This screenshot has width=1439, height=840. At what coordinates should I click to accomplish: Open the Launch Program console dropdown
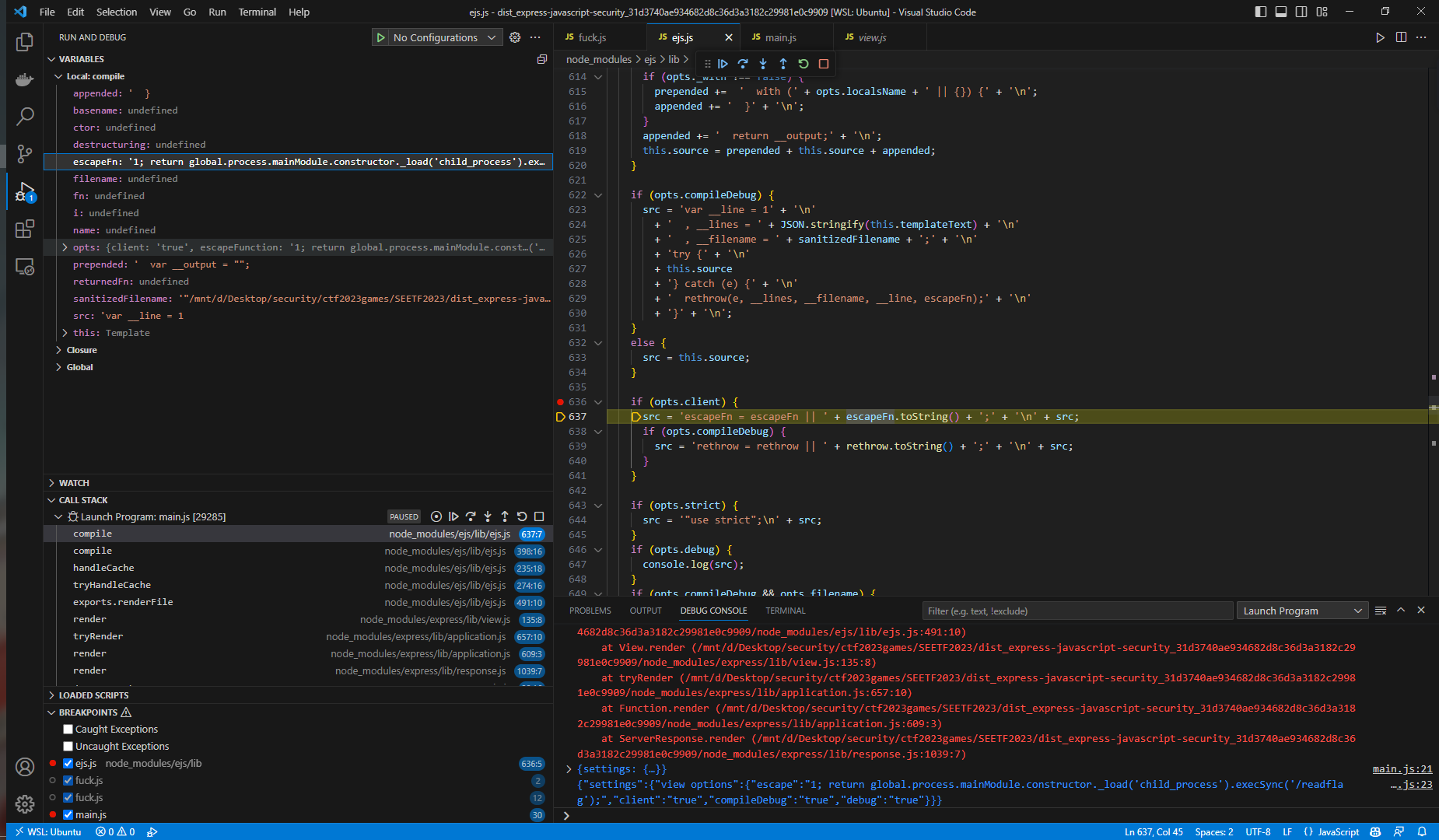click(x=1302, y=611)
